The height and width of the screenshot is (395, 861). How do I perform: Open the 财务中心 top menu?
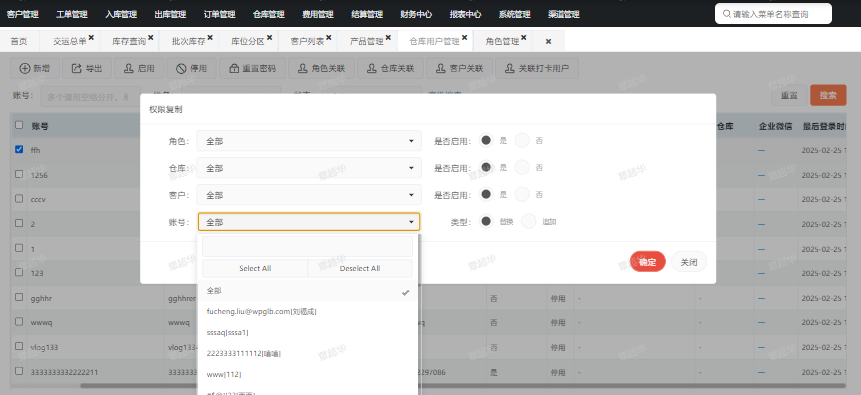[x=416, y=15]
